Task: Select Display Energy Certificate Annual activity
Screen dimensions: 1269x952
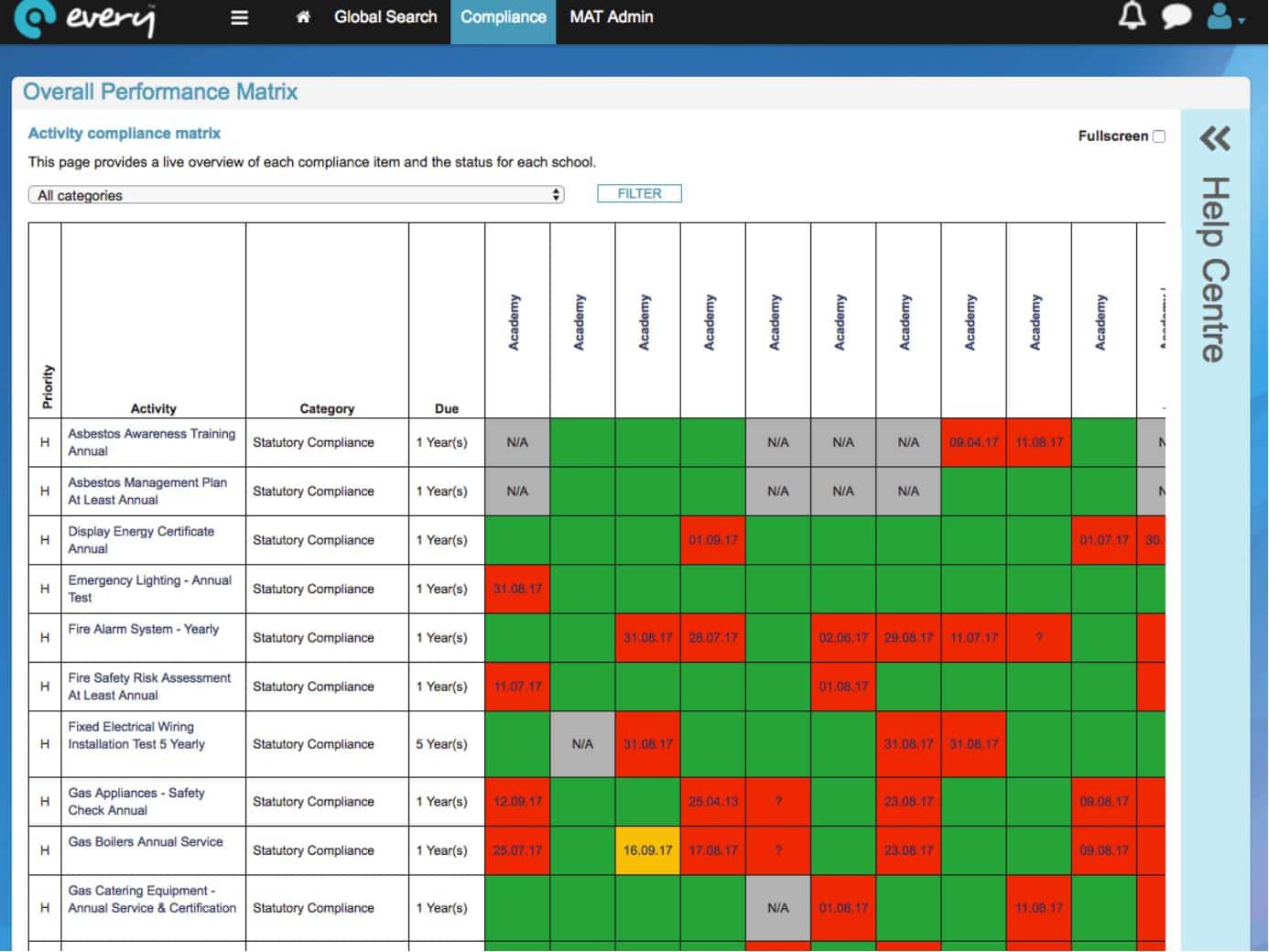Action: tap(141, 540)
